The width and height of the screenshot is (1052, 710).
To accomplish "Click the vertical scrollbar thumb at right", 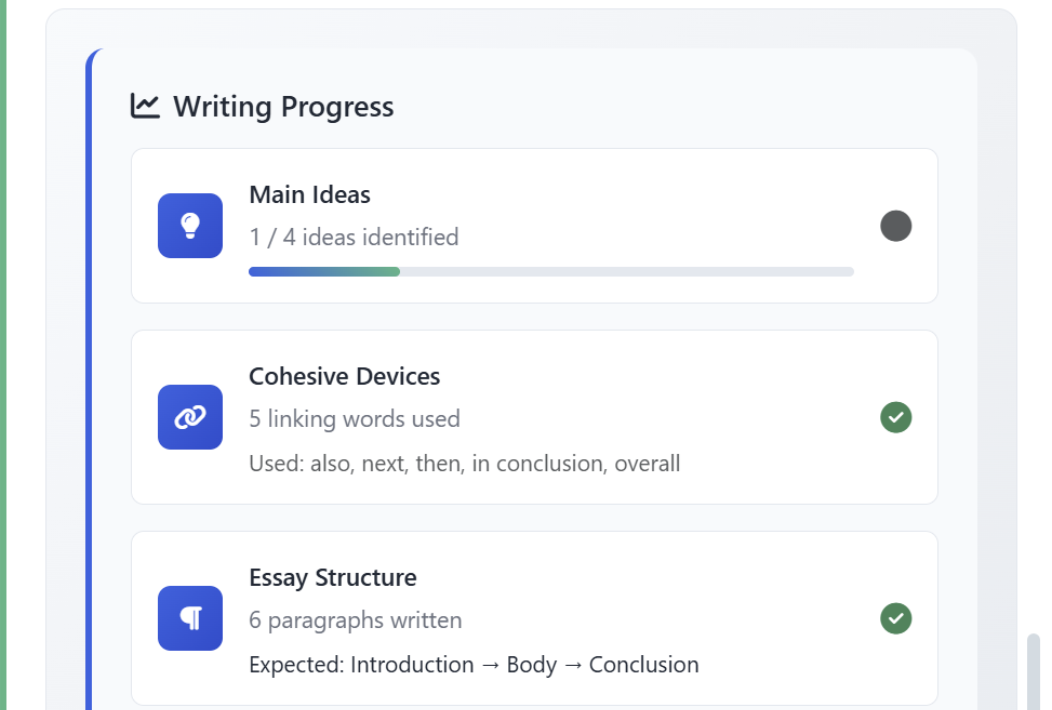I will click(1033, 671).
